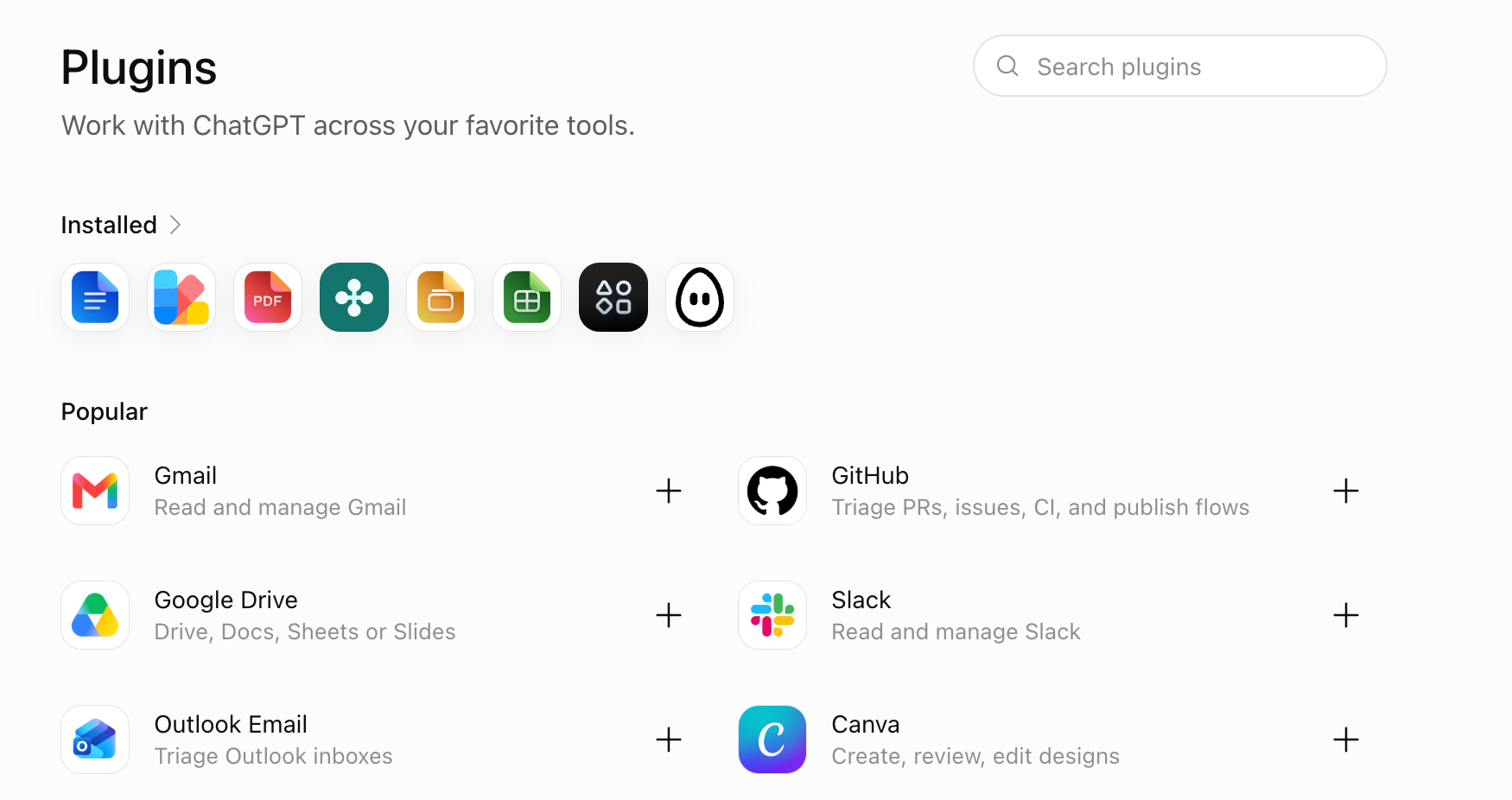Open the colorful blocks plugin icon
This screenshot has height=800, width=1512.
pos(181,297)
